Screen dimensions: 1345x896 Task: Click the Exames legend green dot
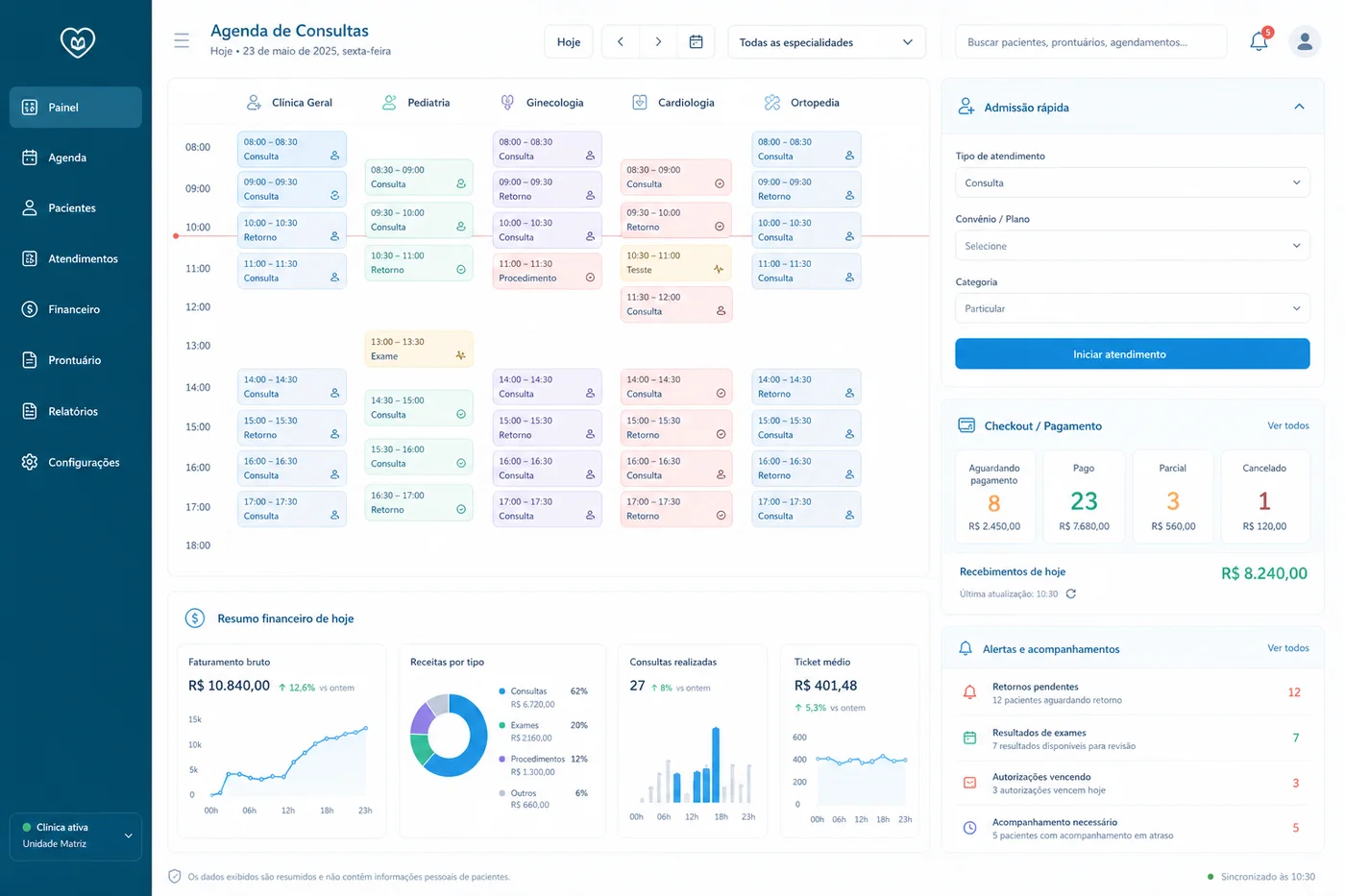click(x=501, y=725)
